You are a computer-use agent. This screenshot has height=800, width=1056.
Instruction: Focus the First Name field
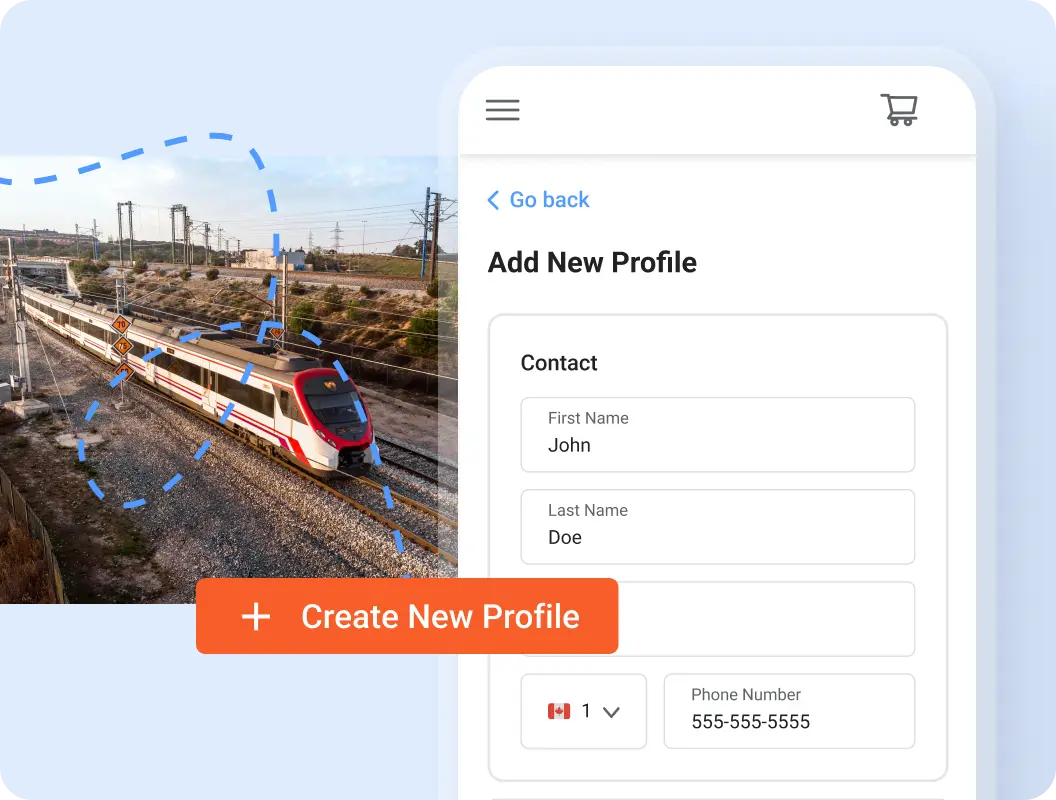(717, 434)
